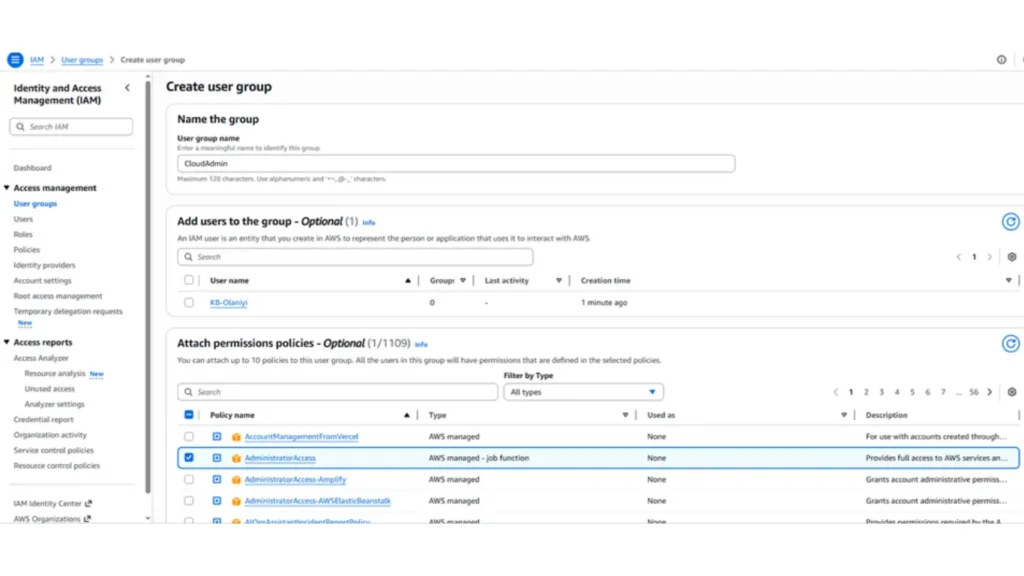Refresh the users list in Add users section
The width and height of the screenshot is (1024, 576).
[x=1010, y=222]
